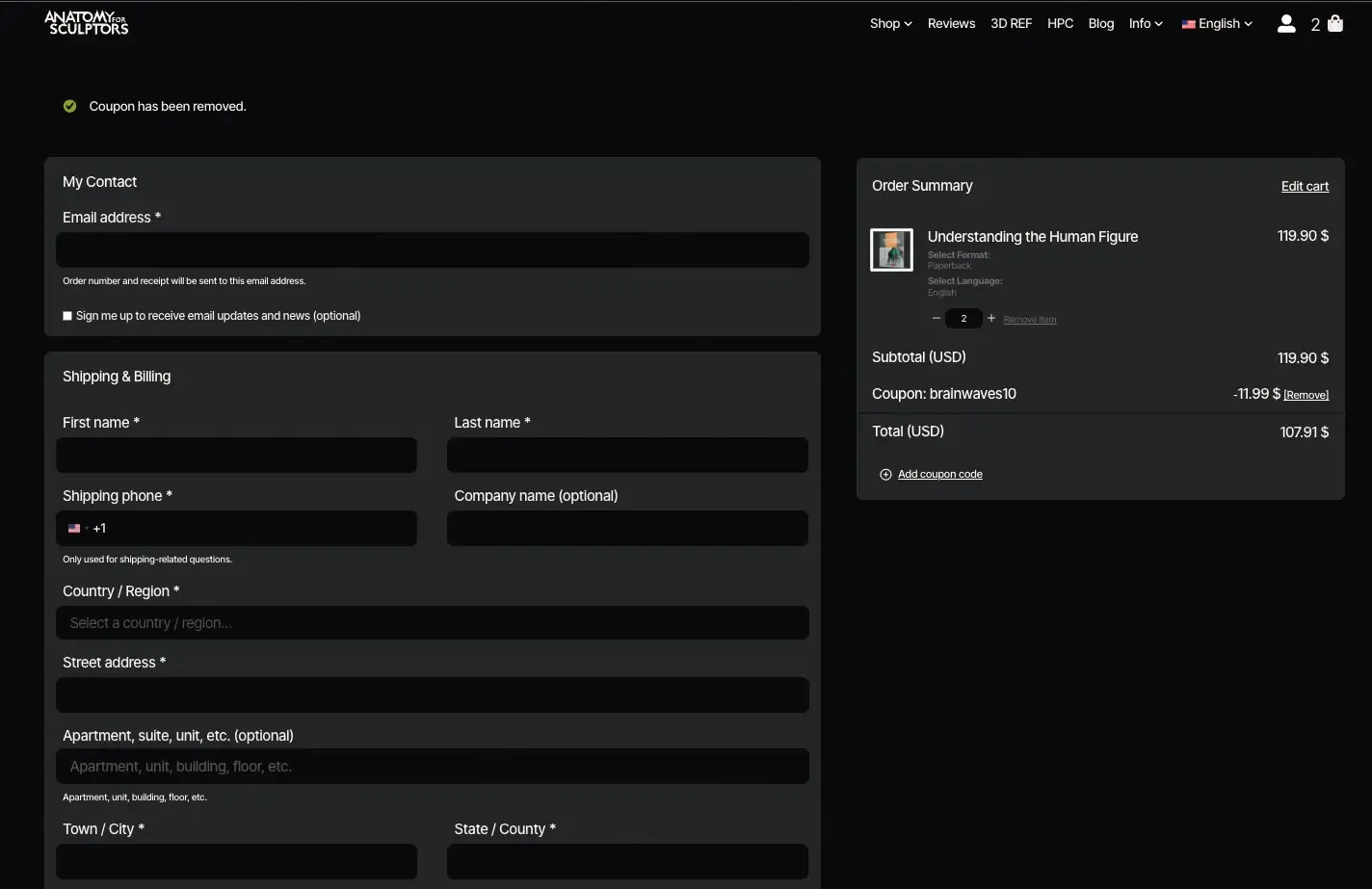Click the Remove item link
1372x889 pixels.
(x=1029, y=319)
